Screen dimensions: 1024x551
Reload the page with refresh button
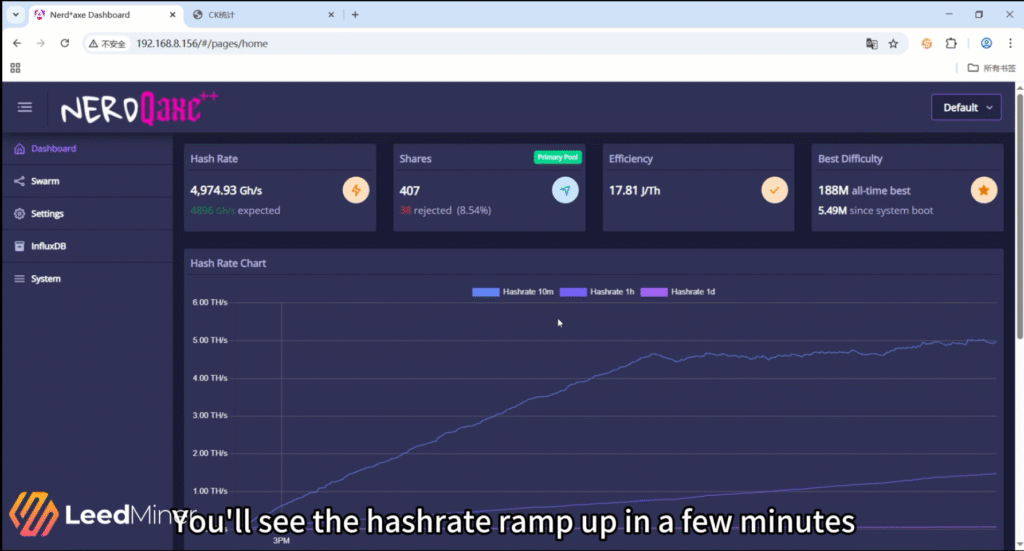tap(65, 44)
